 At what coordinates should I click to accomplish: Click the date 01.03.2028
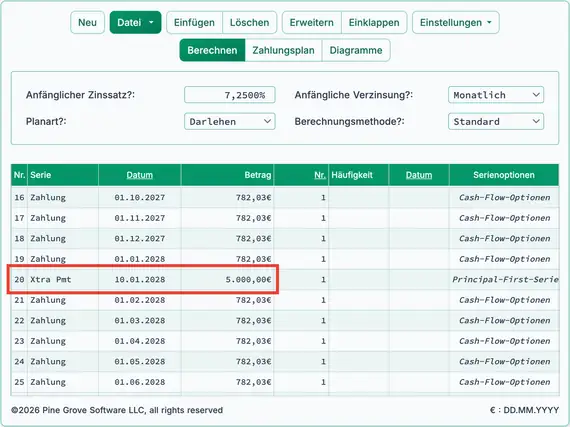(x=140, y=321)
